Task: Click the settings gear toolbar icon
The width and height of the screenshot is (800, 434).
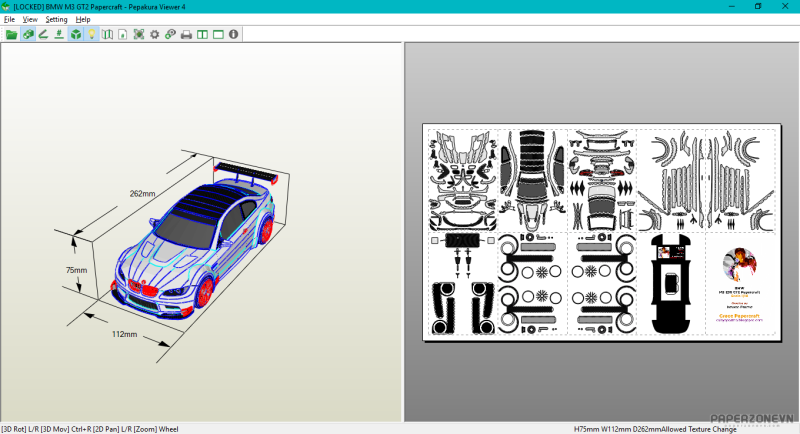Action: pyautogui.click(x=154, y=34)
